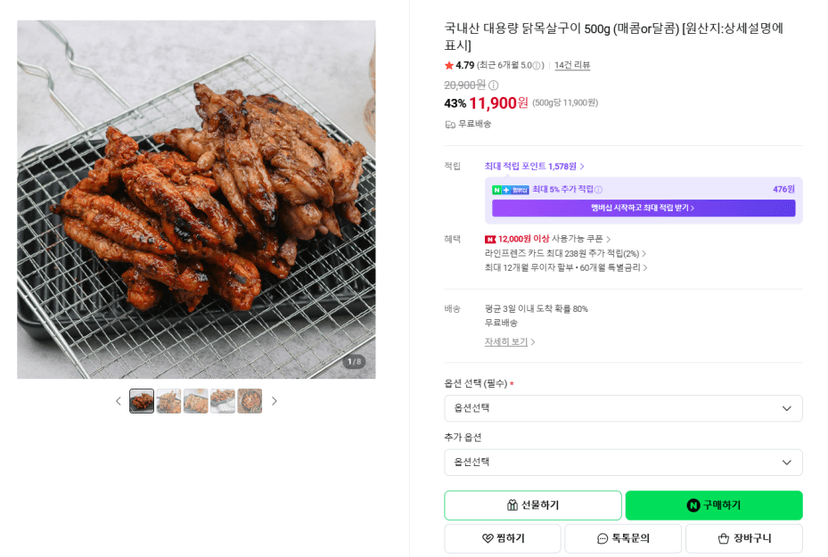Screen dimensions: 828x557
Task: Add item to cart with 장바구니 button
Action: [x=744, y=539]
